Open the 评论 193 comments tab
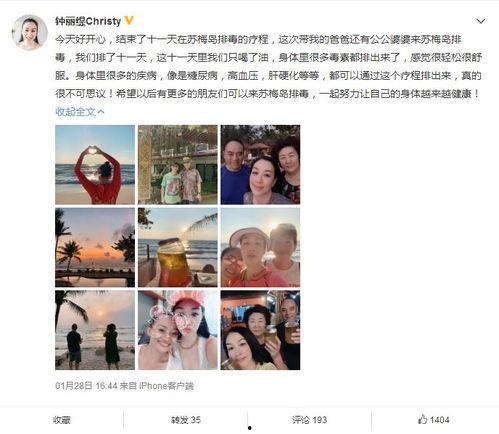Image resolution: width=499 pixels, height=434 pixels. [x=310, y=420]
